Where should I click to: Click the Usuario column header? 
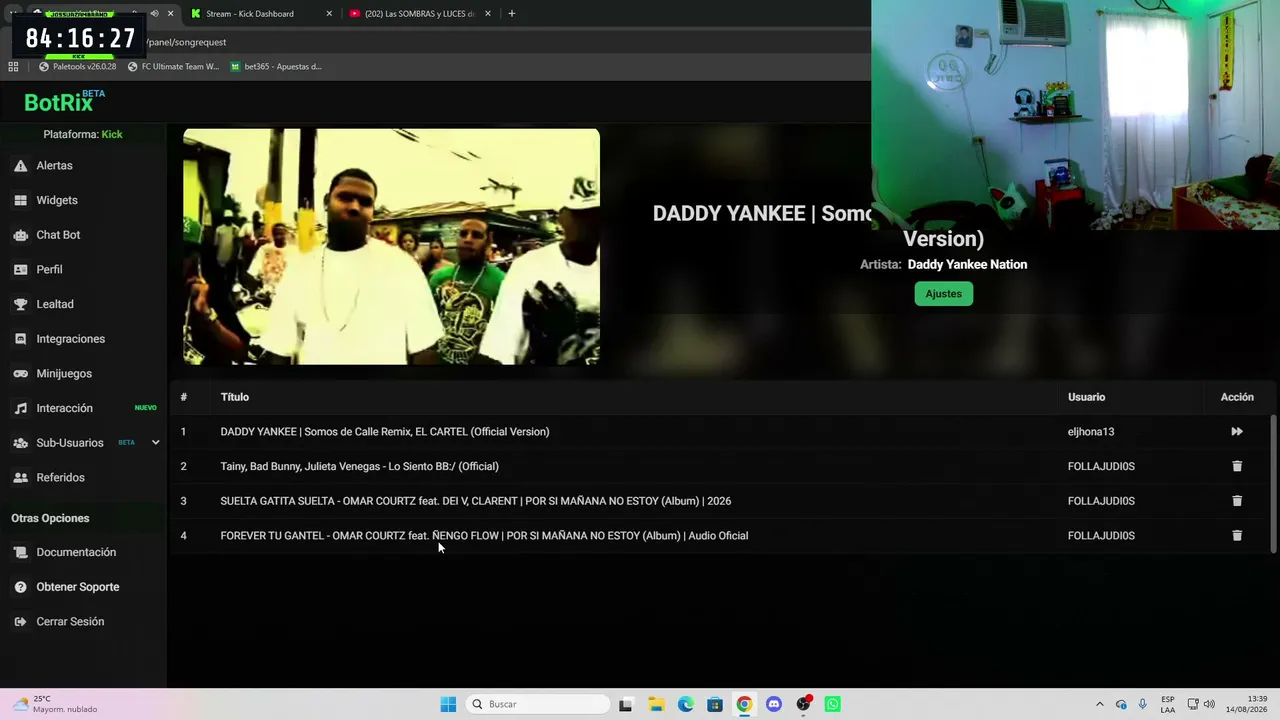(1086, 397)
